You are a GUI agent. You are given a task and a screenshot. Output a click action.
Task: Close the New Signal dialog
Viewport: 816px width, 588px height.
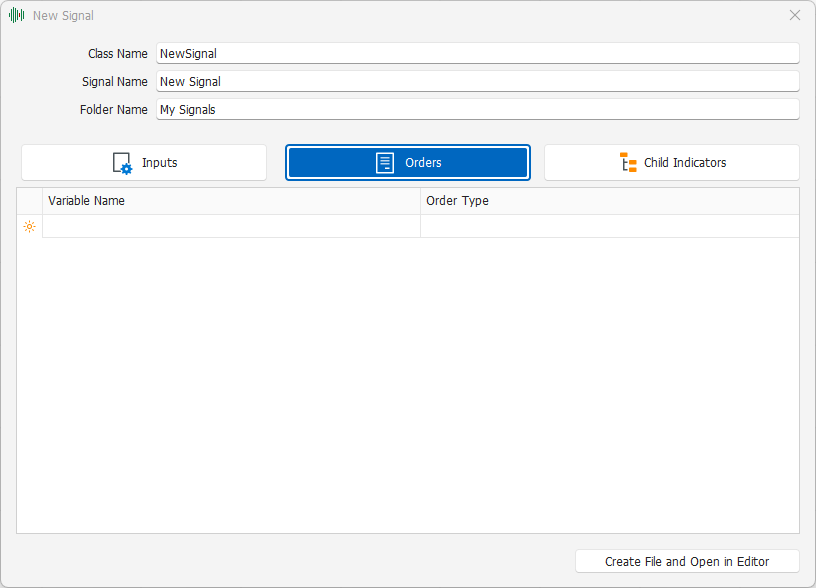tap(795, 15)
